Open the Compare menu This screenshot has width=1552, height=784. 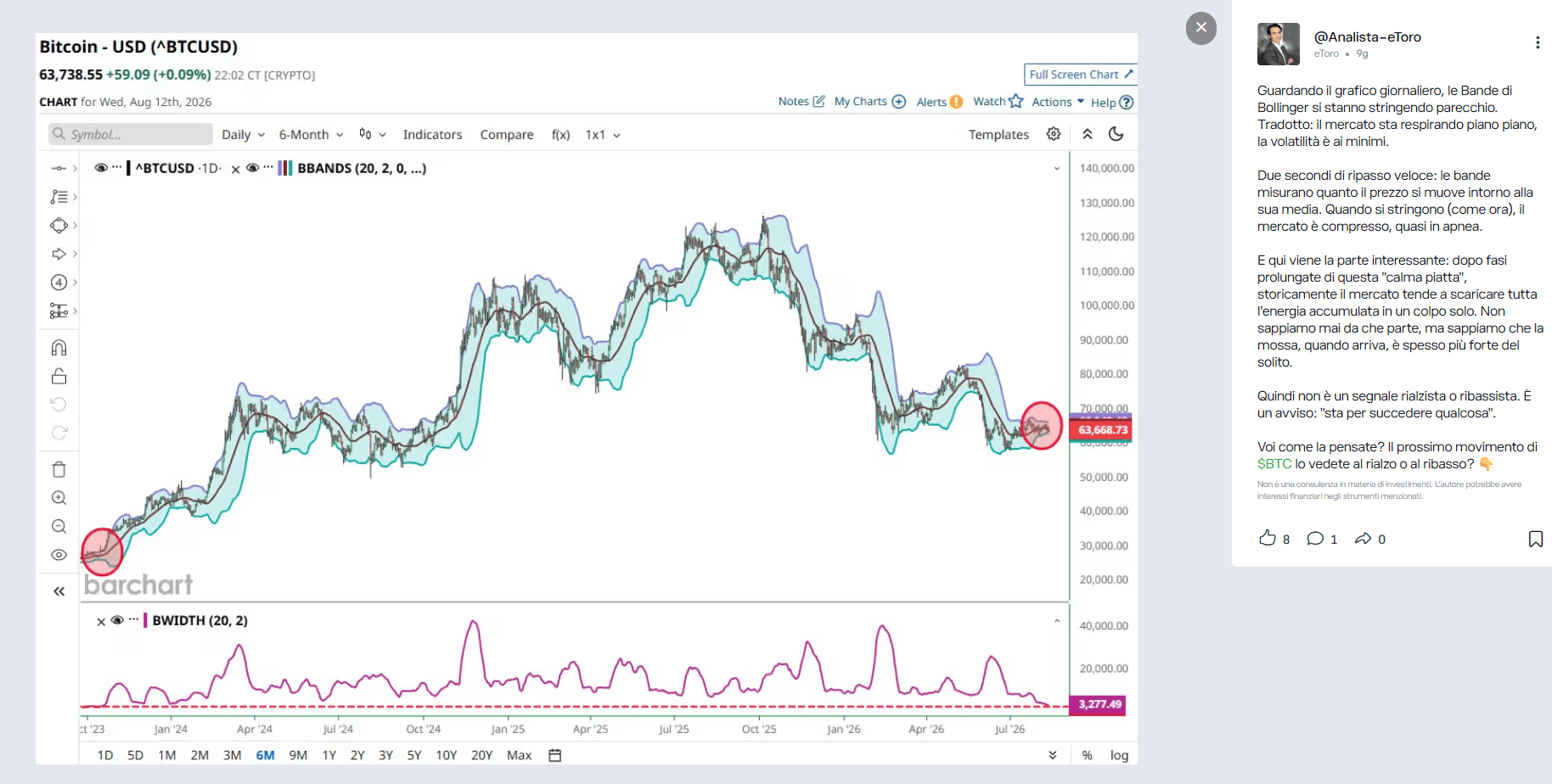507,134
